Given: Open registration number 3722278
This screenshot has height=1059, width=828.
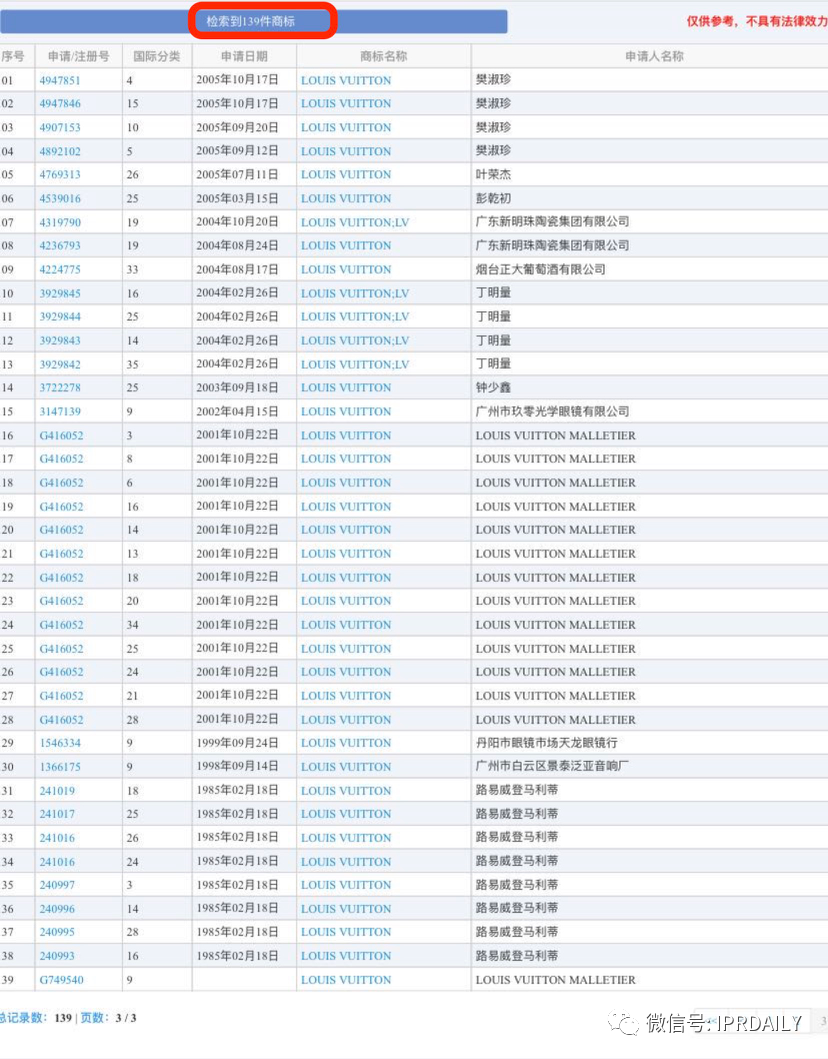Looking at the screenshot, I should [x=59, y=388].
